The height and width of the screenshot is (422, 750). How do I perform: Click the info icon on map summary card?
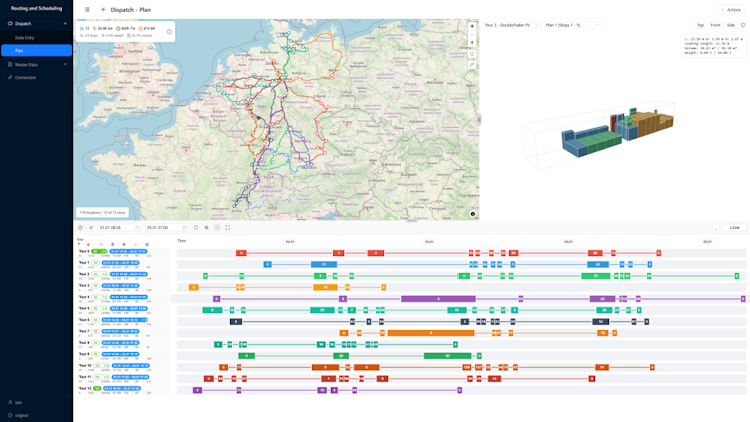point(169,32)
